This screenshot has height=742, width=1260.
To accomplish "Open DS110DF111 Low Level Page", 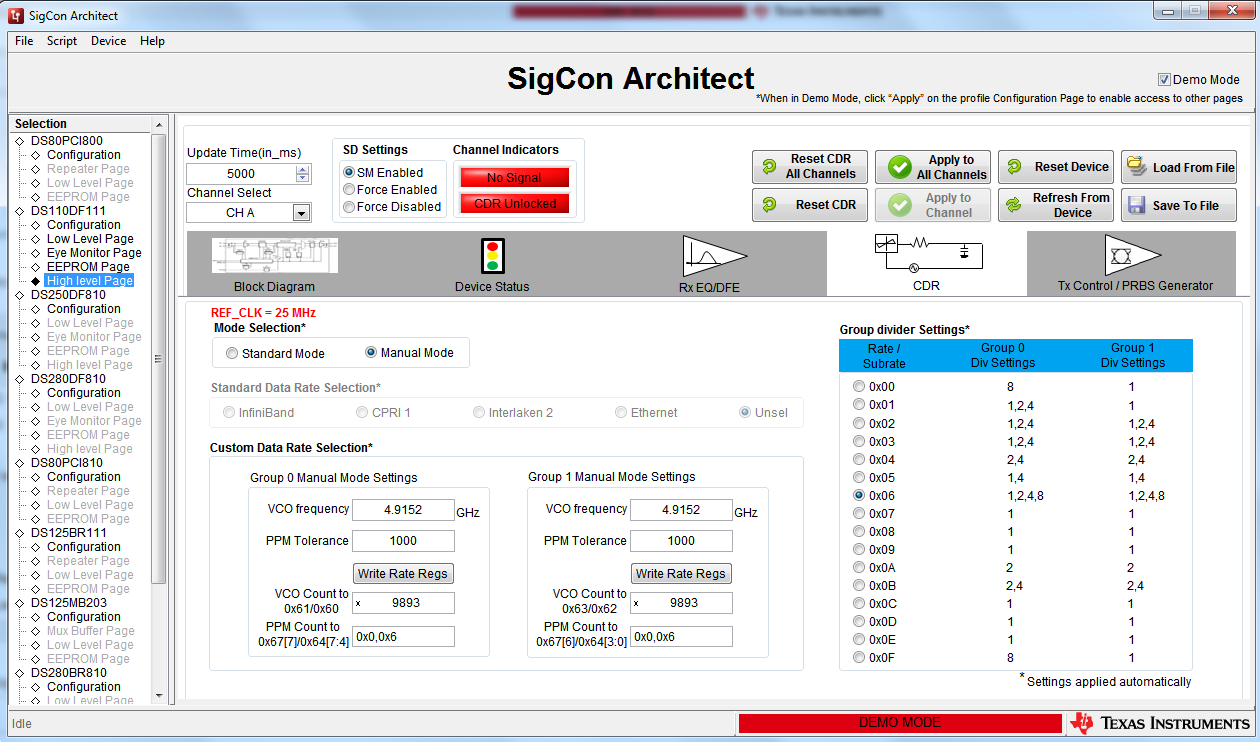I will (90, 239).
